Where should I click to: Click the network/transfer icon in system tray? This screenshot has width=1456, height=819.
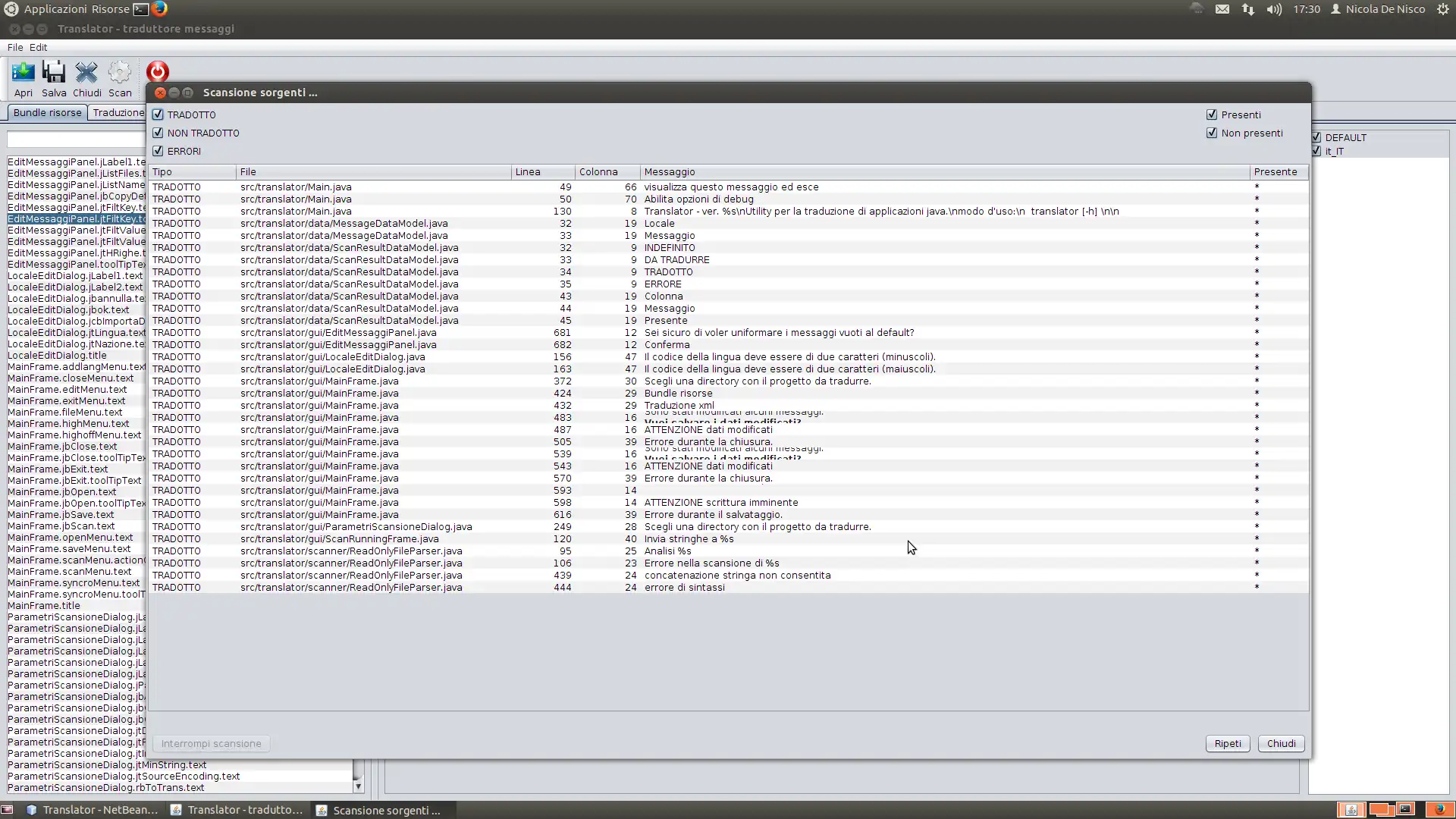tap(1248, 9)
